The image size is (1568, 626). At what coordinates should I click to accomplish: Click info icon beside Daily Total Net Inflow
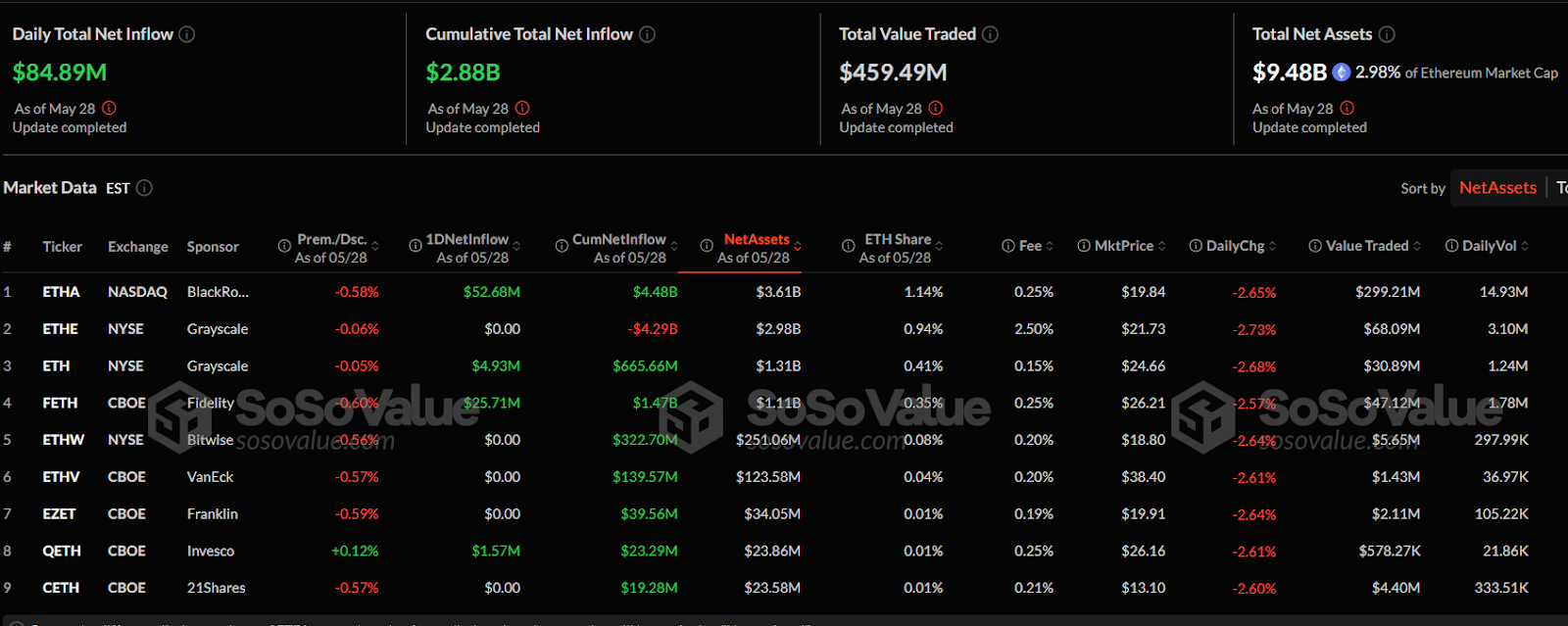186,34
